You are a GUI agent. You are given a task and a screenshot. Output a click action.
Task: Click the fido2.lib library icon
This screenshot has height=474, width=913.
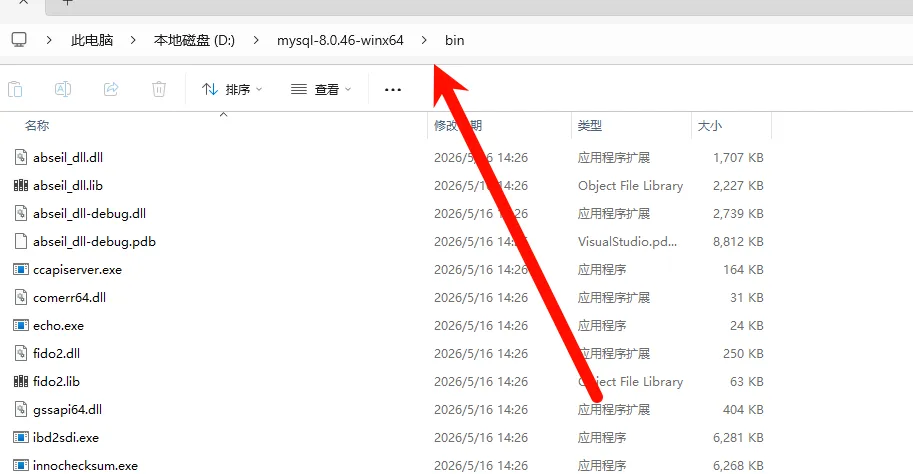coord(21,381)
